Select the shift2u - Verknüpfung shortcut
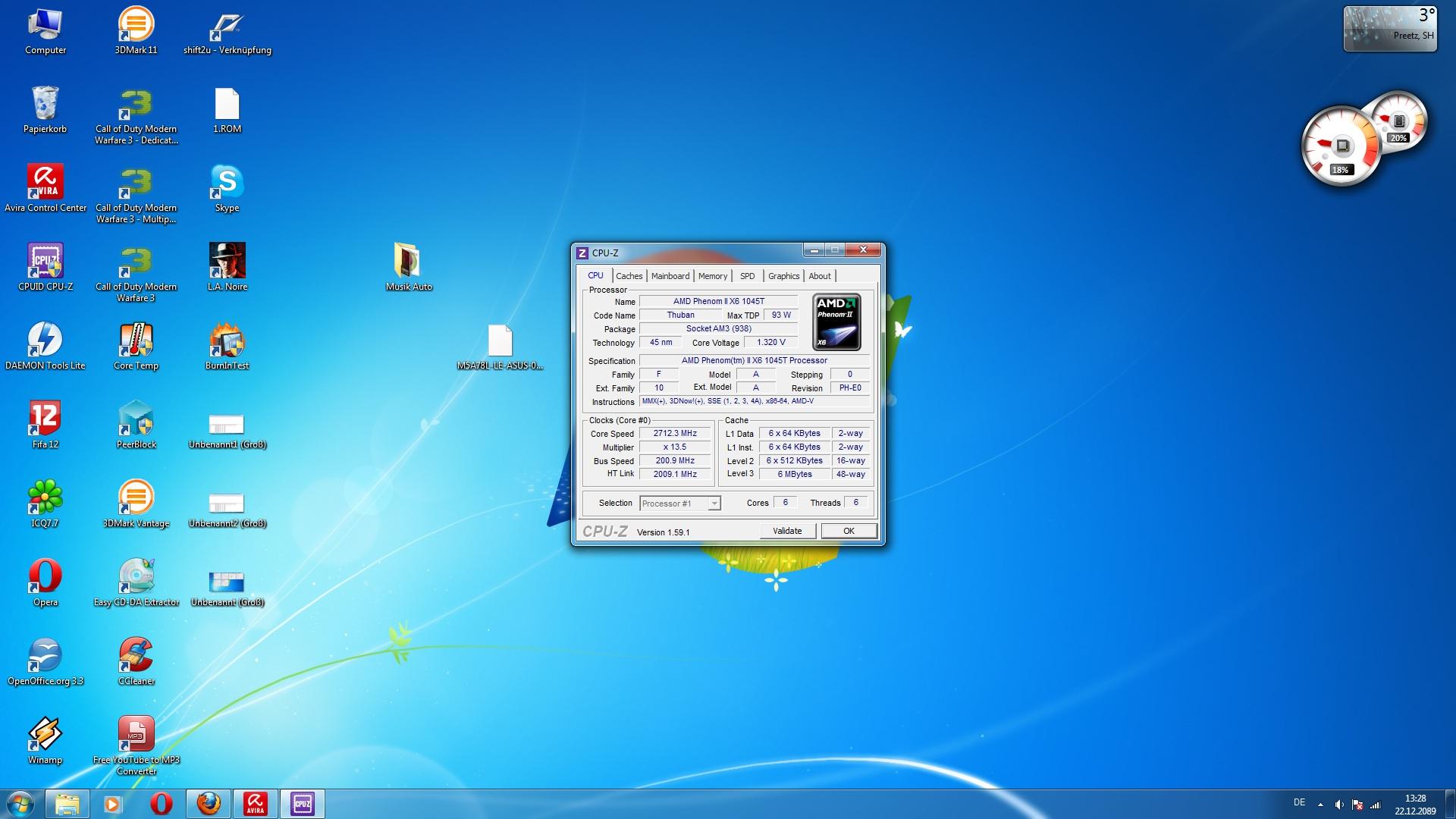Viewport: 1456px width, 819px height. pyautogui.click(x=227, y=31)
